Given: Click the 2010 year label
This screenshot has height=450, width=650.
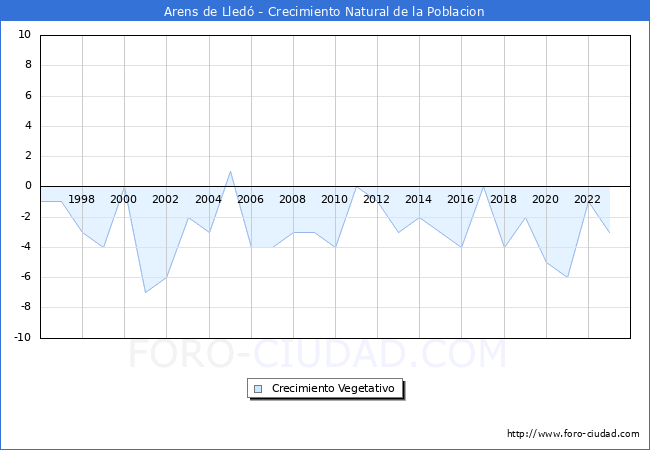Looking at the screenshot, I should [334, 199].
